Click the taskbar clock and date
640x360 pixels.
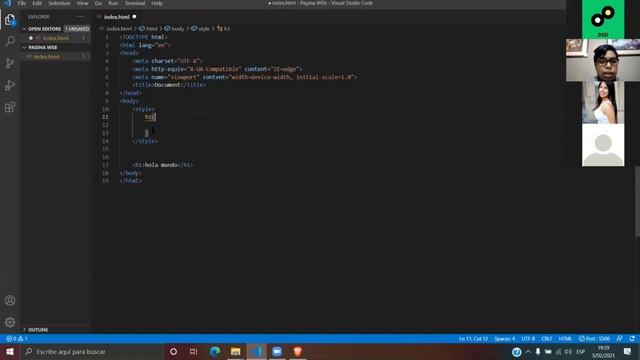tap(604, 352)
